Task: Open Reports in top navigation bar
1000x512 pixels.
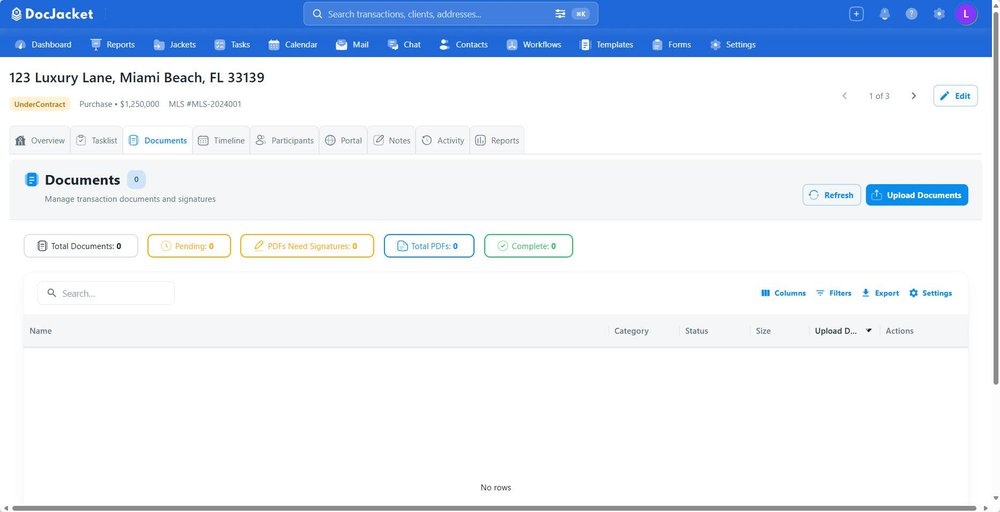Action: (x=113, y=45)
